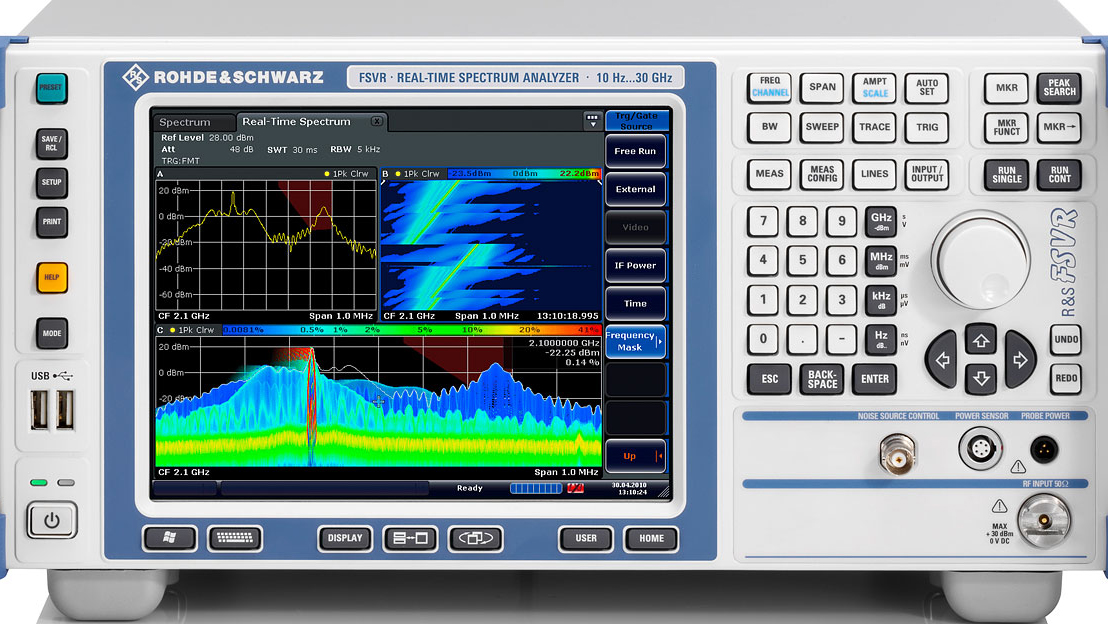Go back with Up softkey
The image size is (1108, 624).
point(635,457)
